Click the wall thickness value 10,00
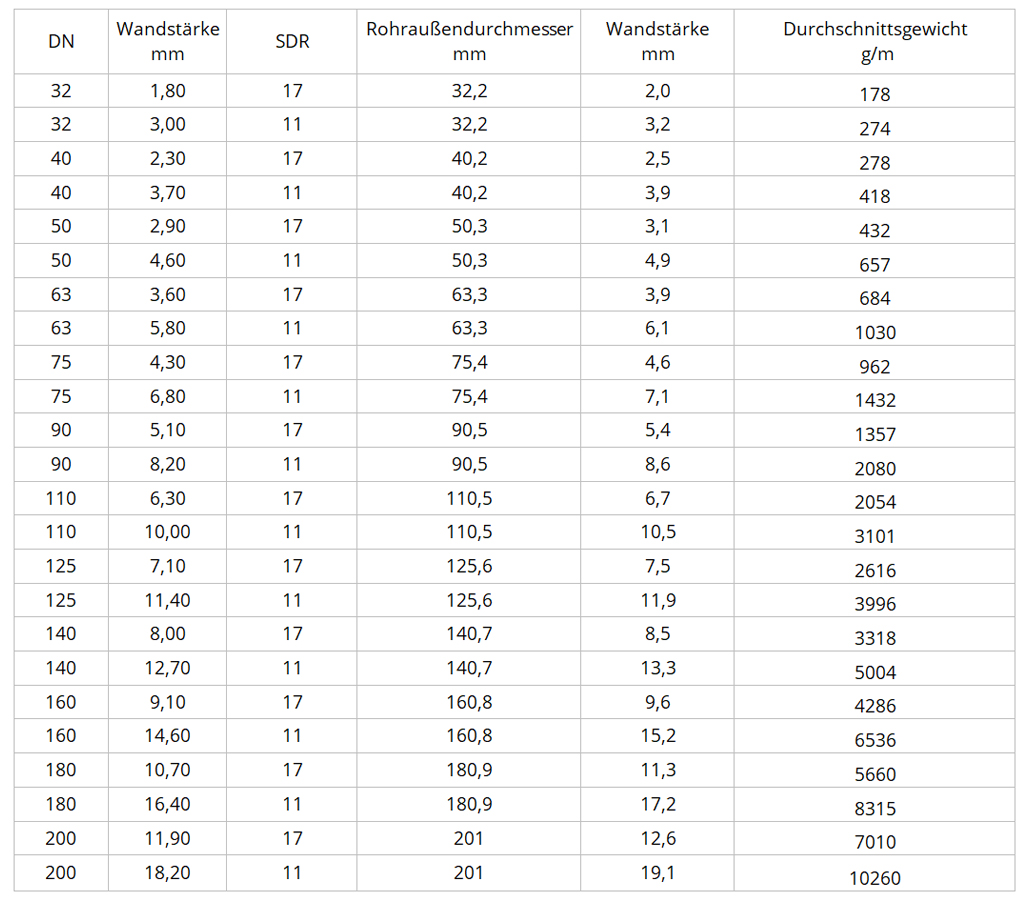 pos(168,531)
